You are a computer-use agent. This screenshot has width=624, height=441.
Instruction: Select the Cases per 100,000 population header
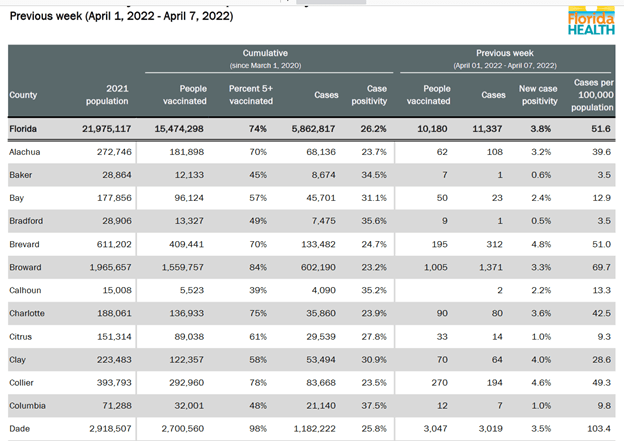(592, 95)
